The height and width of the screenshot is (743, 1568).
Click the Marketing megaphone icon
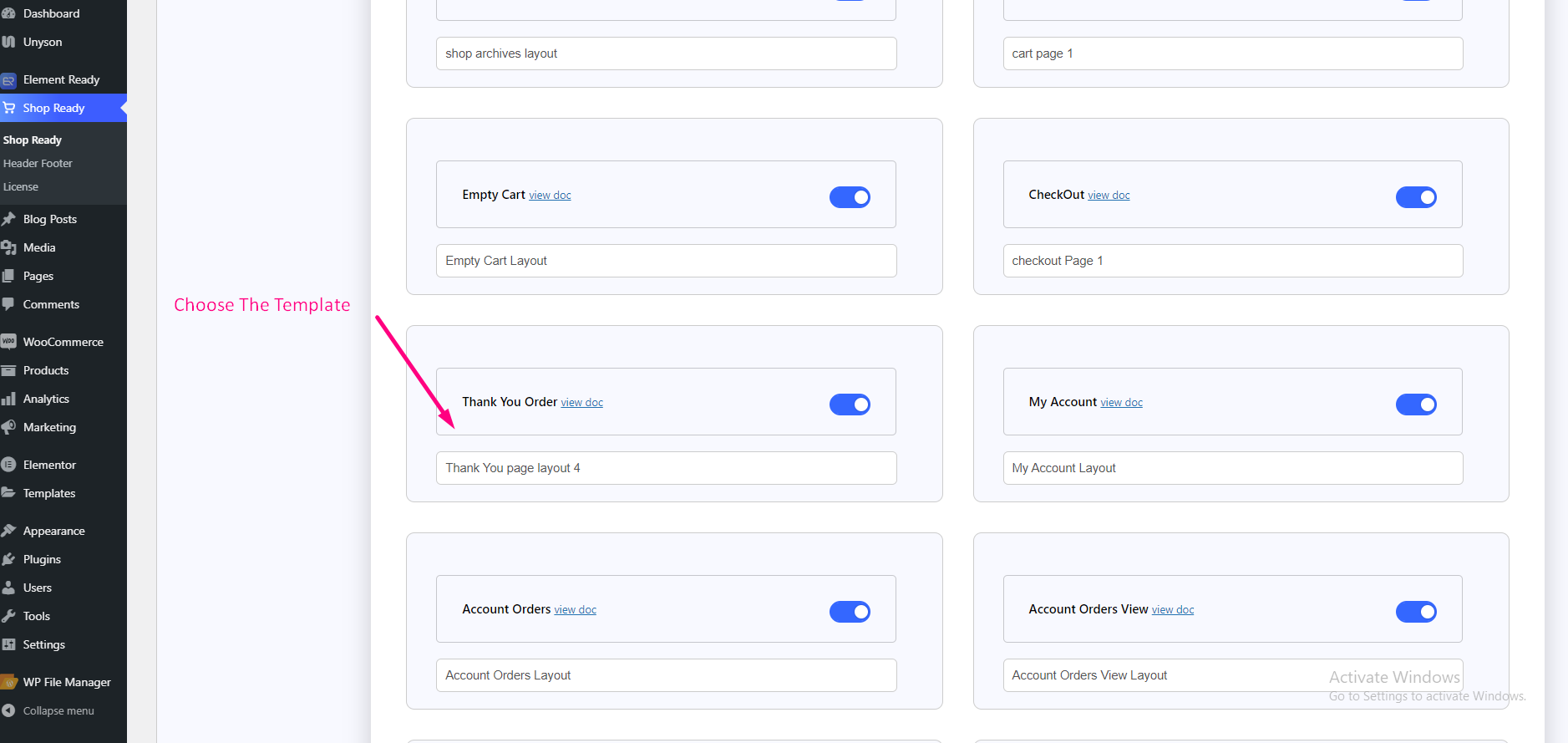[x=9, y=427]
